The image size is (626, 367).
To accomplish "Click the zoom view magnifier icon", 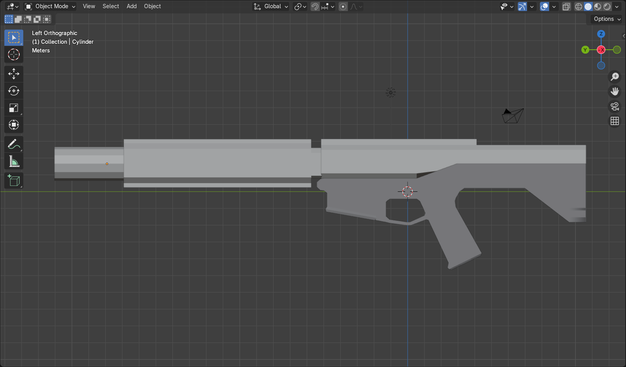I will (x=615, y=77).
